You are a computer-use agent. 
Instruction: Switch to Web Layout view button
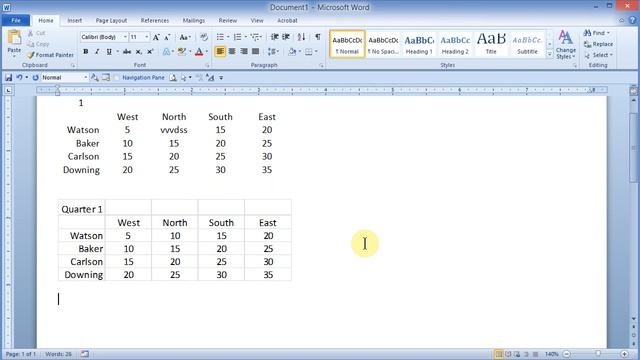517,354
